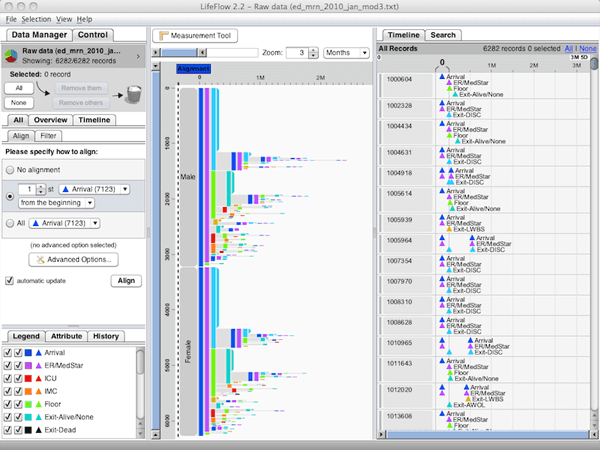600x450 pixels.
Task: Select the 1st Arrival alignment radio button
Action: coord(10,196)
